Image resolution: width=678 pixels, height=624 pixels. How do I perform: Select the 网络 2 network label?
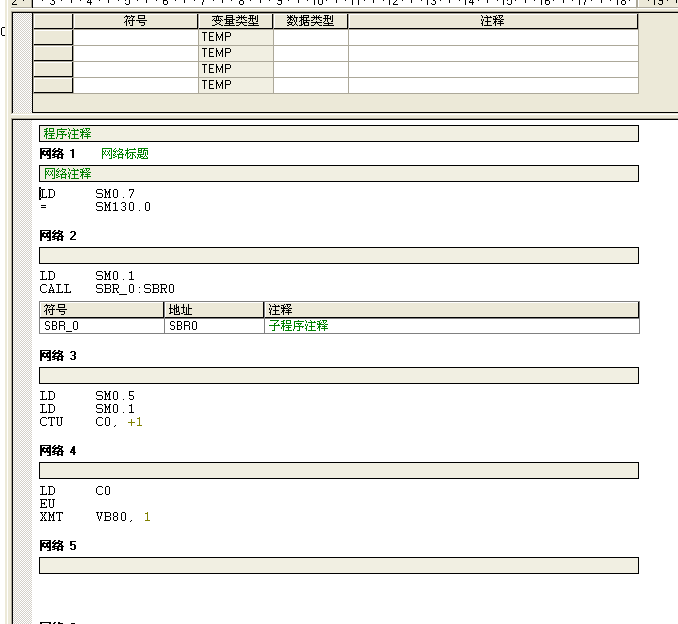click(58, 236)
